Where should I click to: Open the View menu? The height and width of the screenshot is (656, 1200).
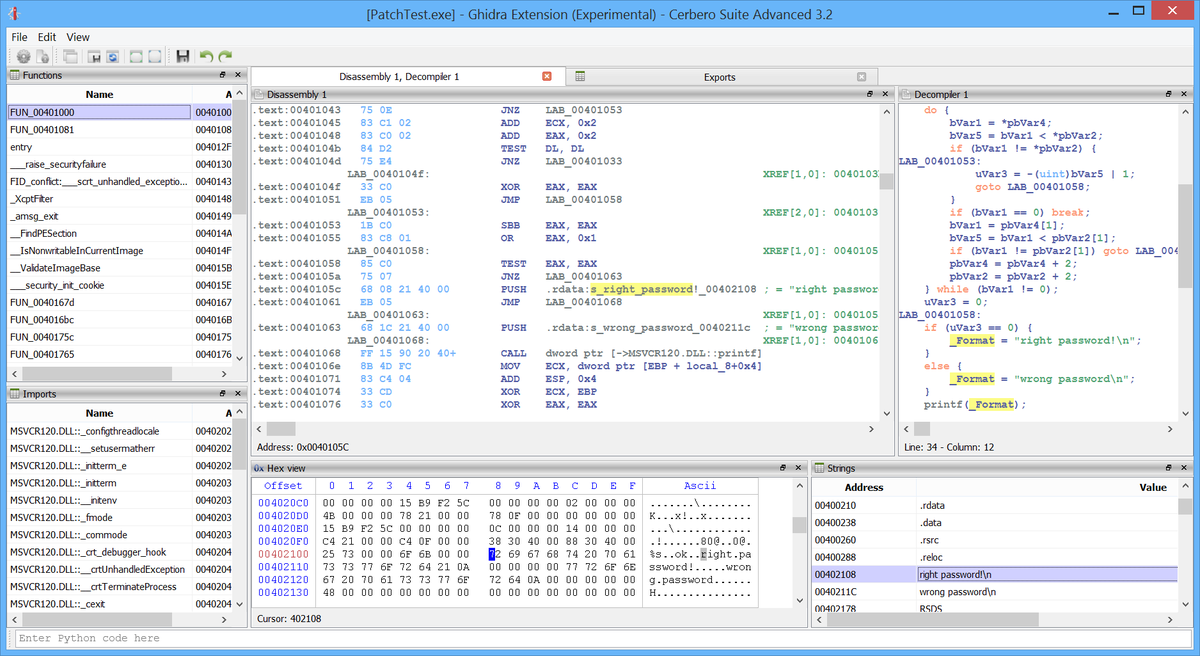(78, 37)
